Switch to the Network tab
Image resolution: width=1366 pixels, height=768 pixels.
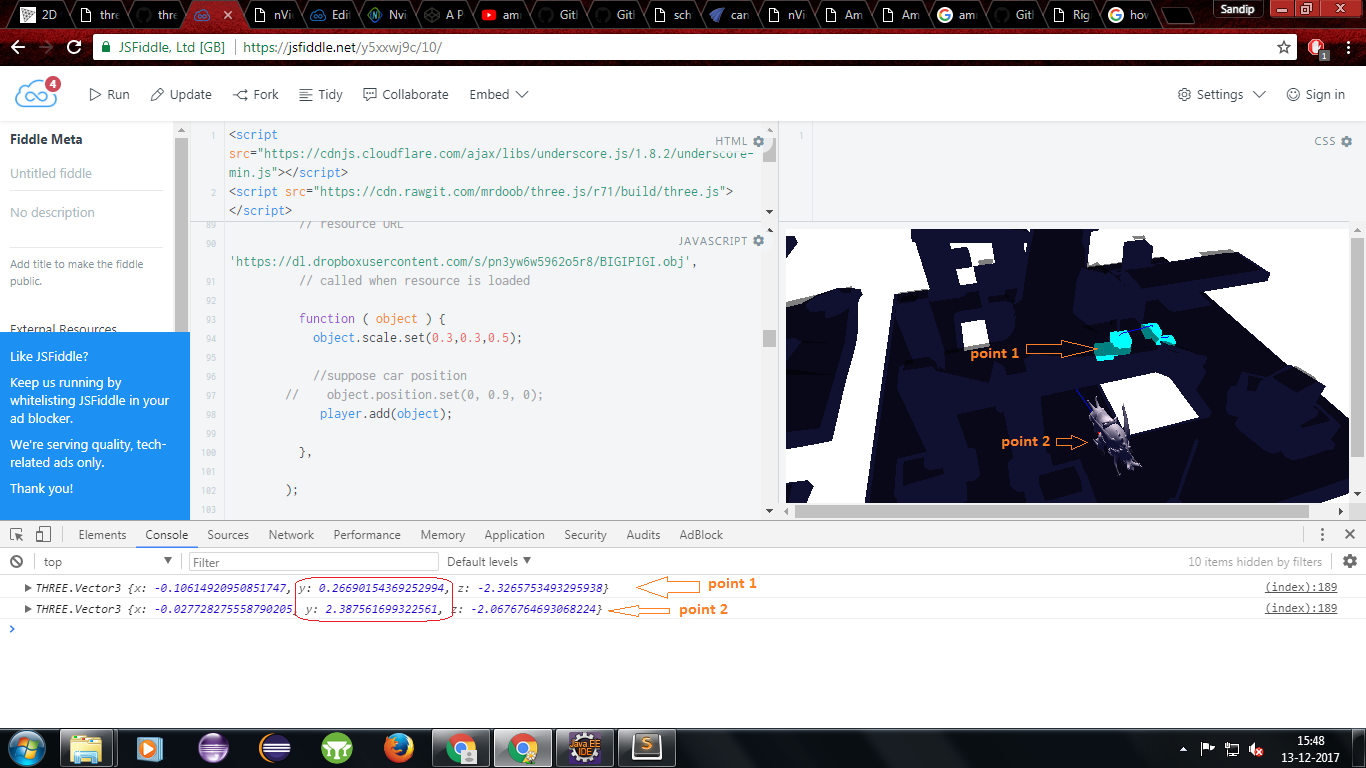coord(291,535)
